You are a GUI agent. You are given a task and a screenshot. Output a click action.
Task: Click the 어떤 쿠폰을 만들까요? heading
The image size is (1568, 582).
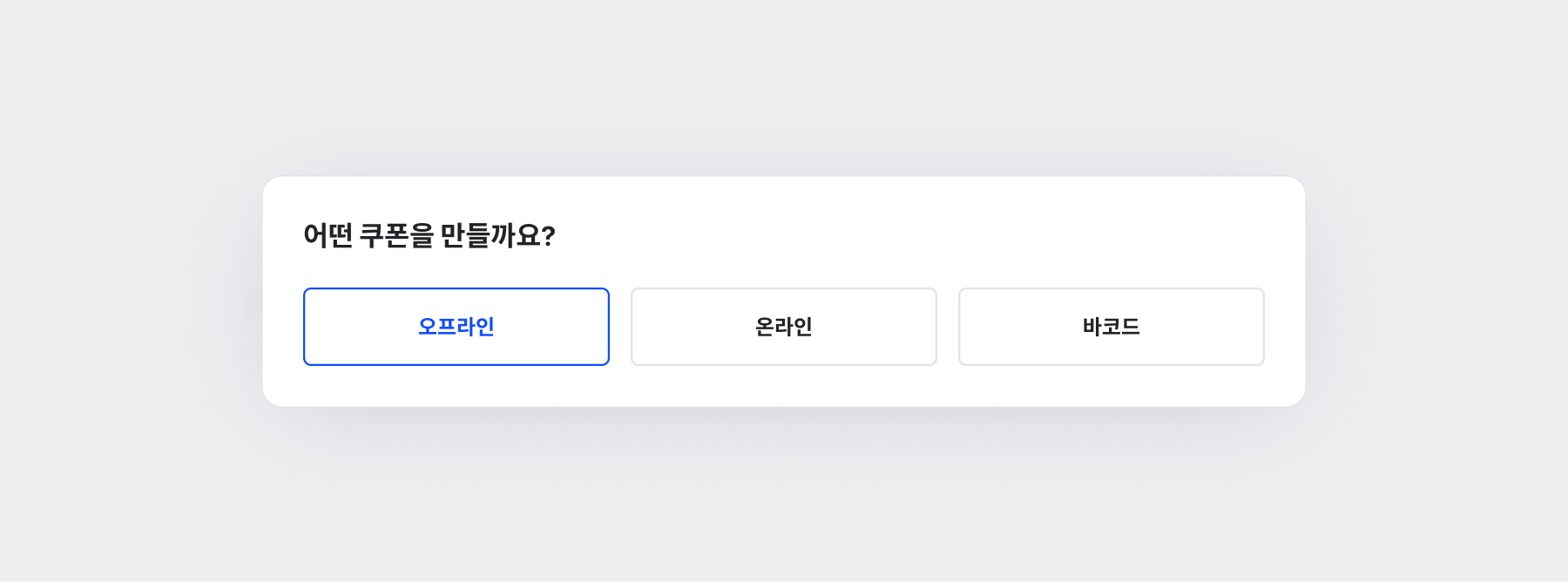(429, 235)
